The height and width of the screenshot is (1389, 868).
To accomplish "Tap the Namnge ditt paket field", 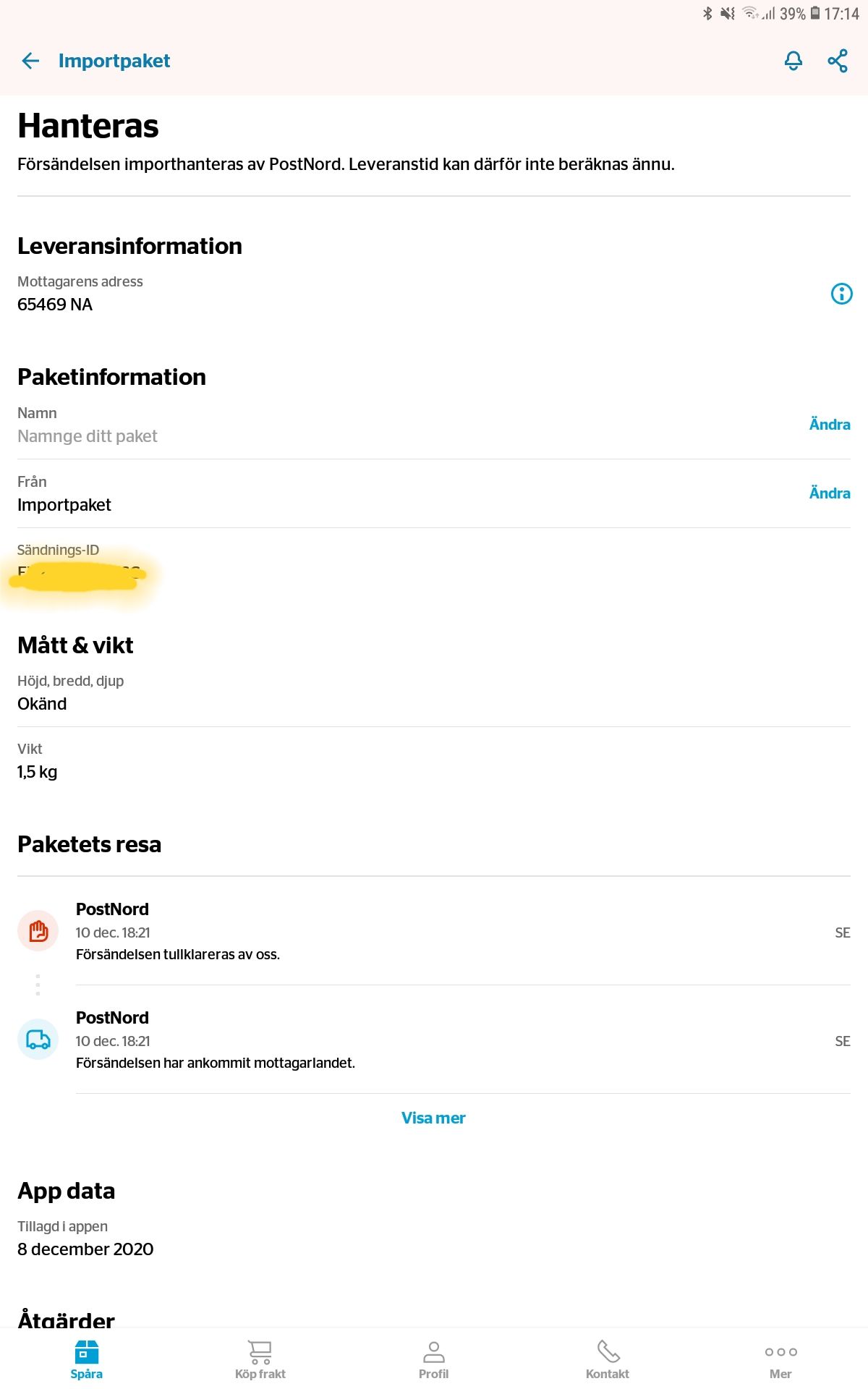I will coord(88,436).
